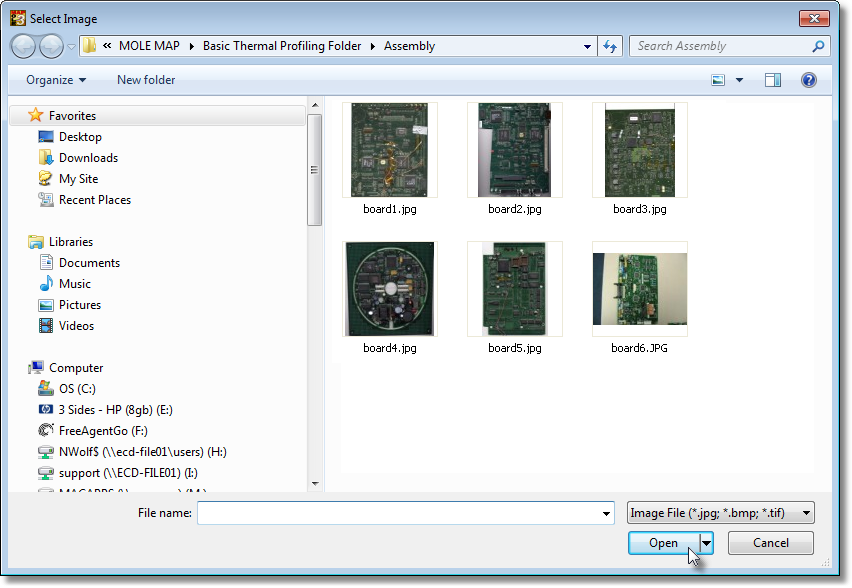Open the Organize menu
This screenshot has width=852, height=588.
[x=56, y=80]
